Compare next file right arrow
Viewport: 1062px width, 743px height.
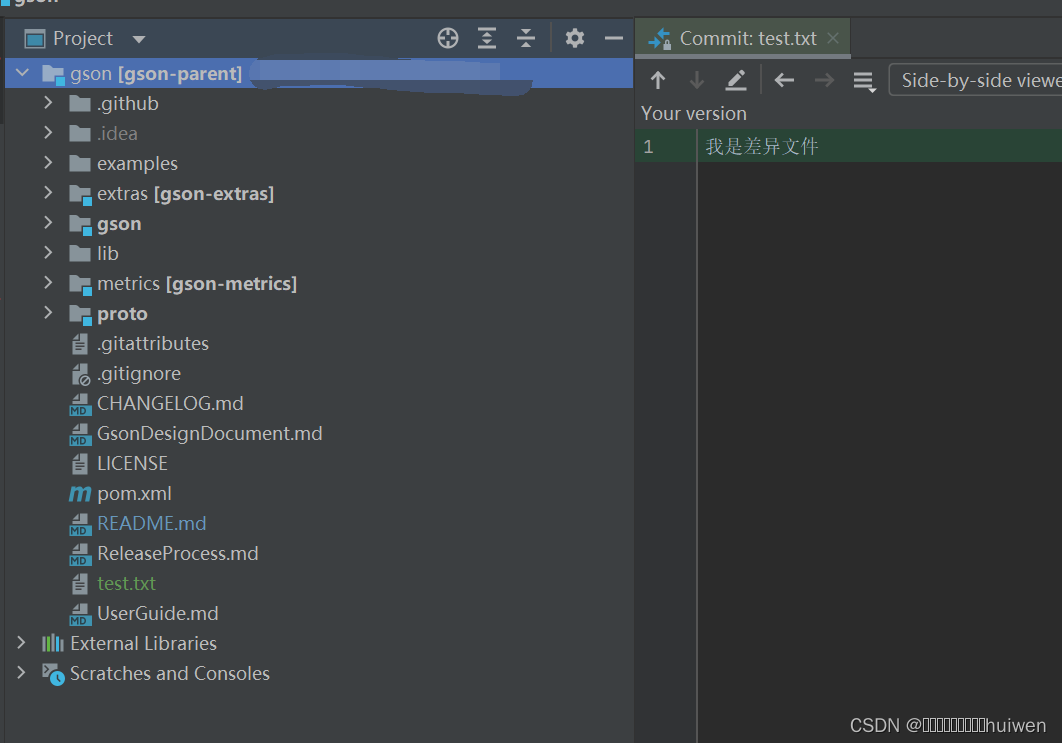(824, 81)
